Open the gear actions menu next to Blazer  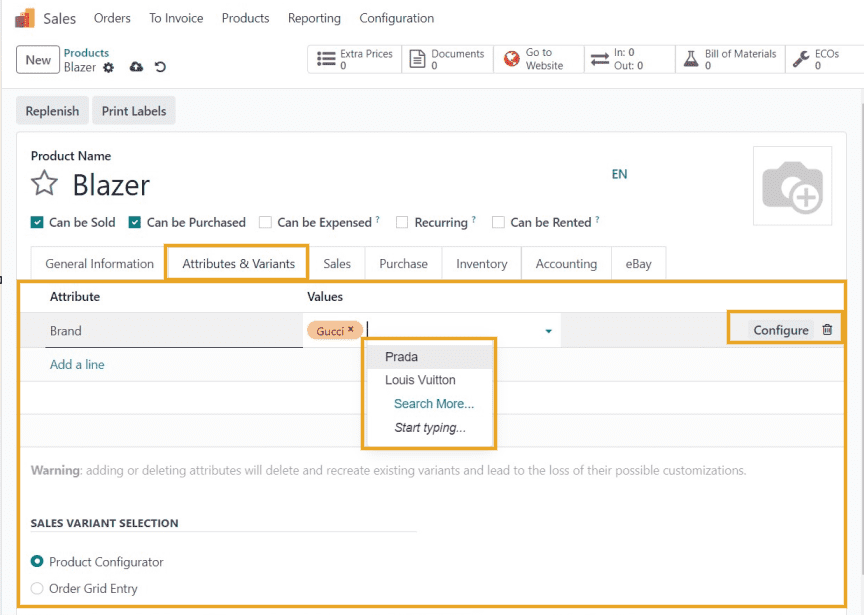pyautogui.click(x=109, y=67)
